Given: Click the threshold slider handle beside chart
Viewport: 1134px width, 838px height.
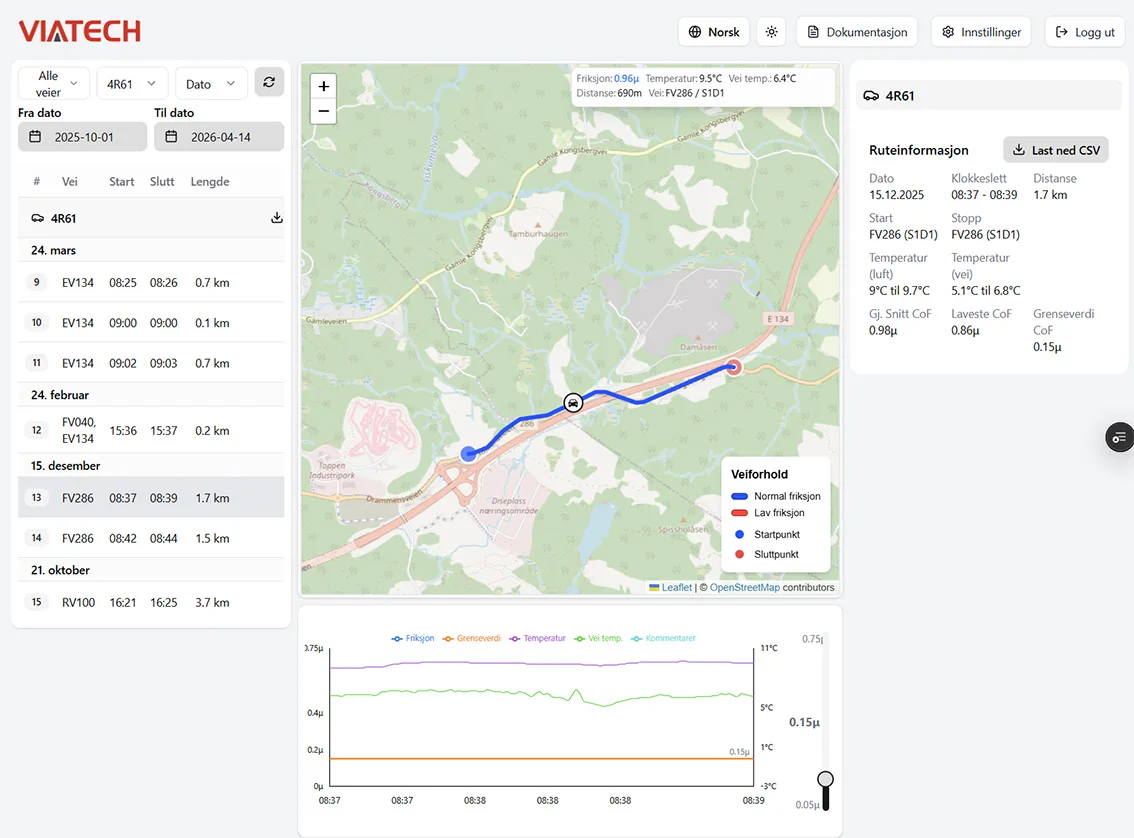Looking at the screenshot, I should pyautogui.click(x=825, y=779).
